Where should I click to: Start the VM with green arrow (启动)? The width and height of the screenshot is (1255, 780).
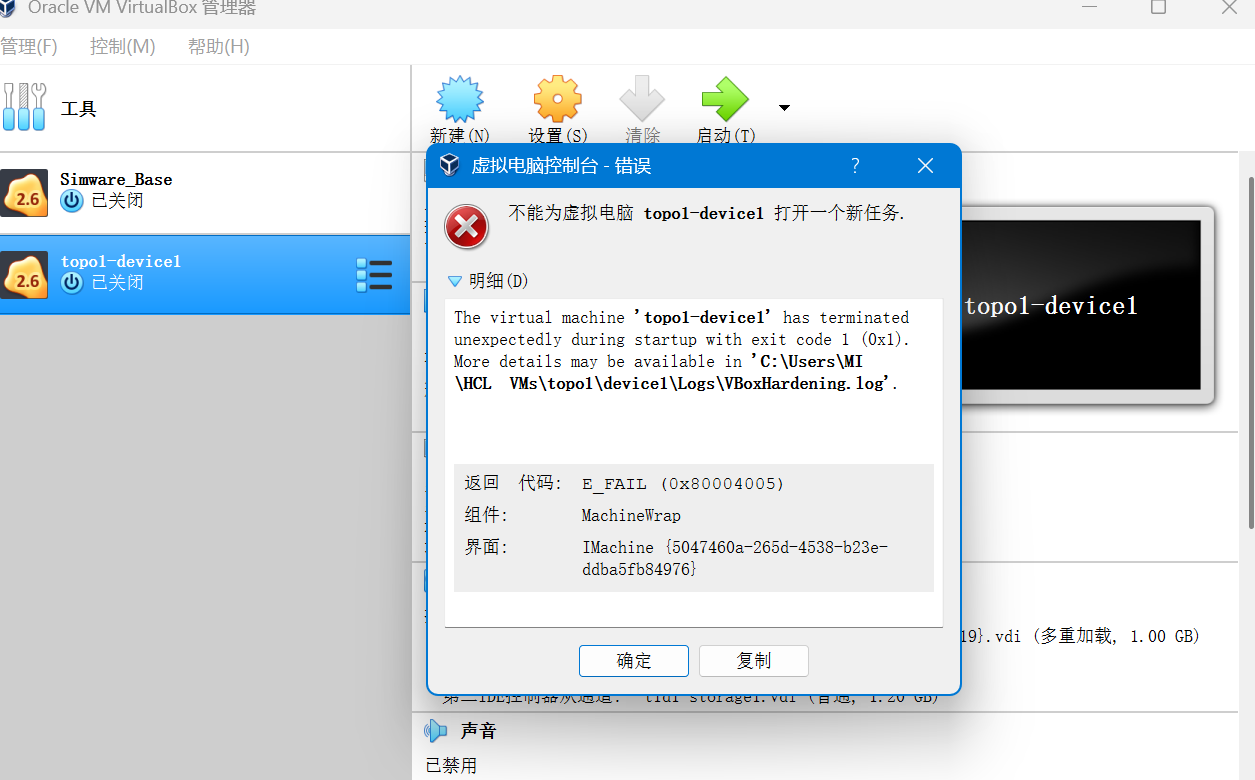coord(725,100)
